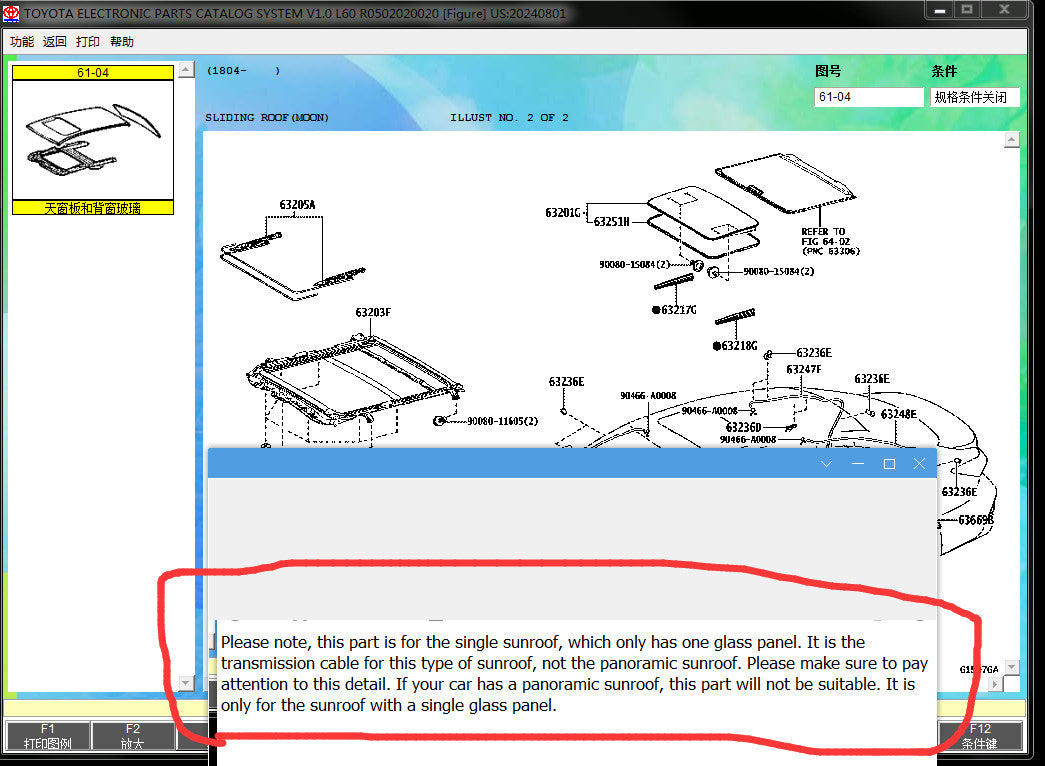The height and width of the screenshot is (766, 1045).
Task: Click the Toyota logo icon in title bar
Action: coord(11,13)
